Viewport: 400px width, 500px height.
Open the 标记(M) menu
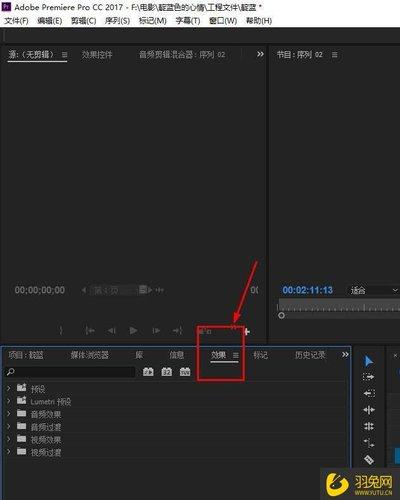point(152,21)
